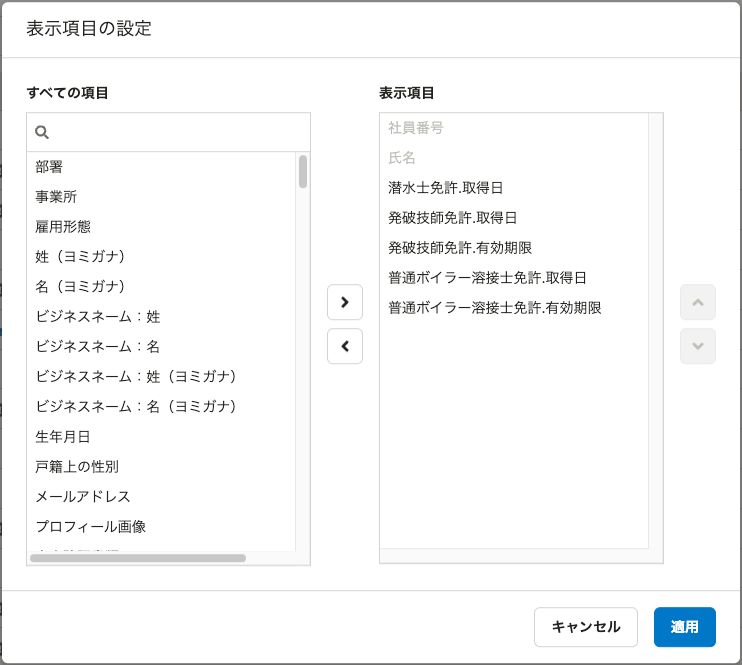Select 部署 in all items list

pyautogui.click(x=50, y=167)
